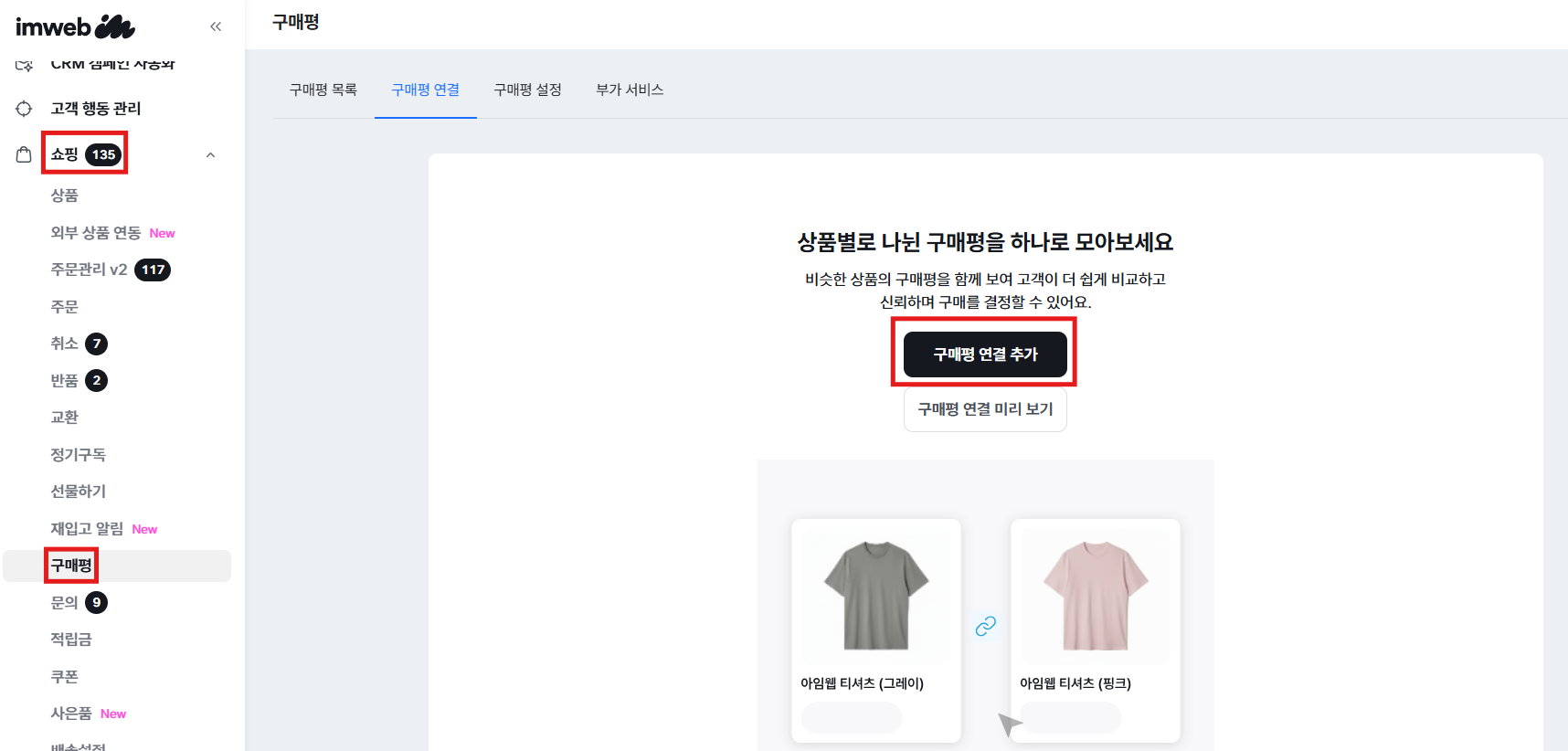The image size is (1568, 751).
Task: Navigate to 문의 in the sidebar
Action: (x=64, y=603)
